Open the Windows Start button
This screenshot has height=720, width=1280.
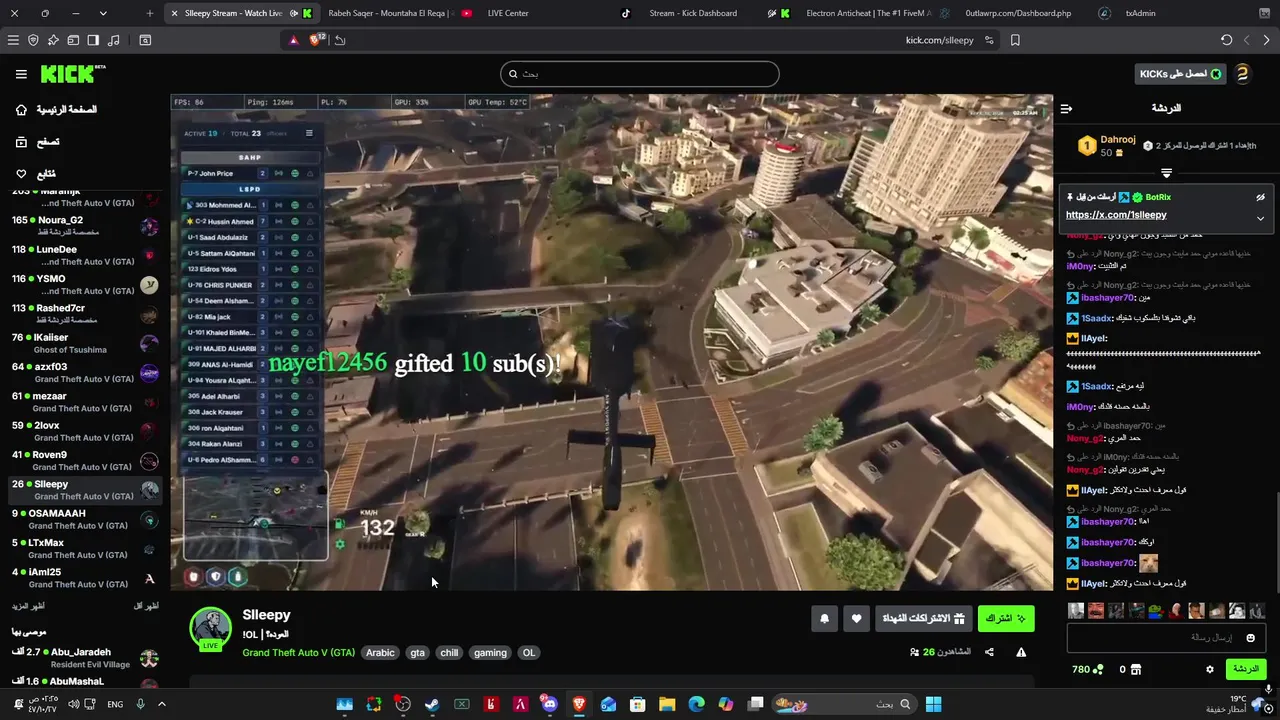click(933, 704)
